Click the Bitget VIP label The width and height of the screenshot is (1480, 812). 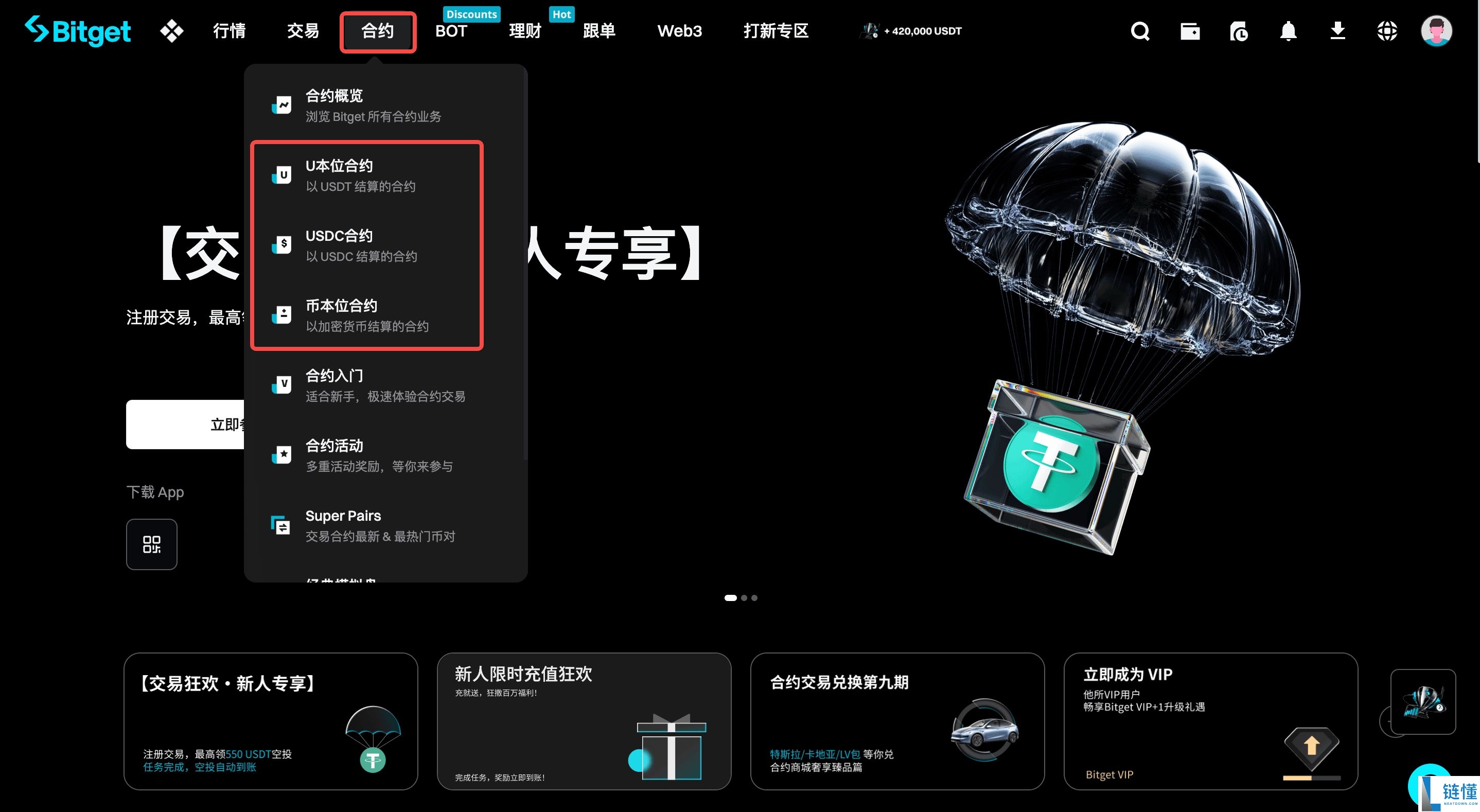tap(1109, 774)
